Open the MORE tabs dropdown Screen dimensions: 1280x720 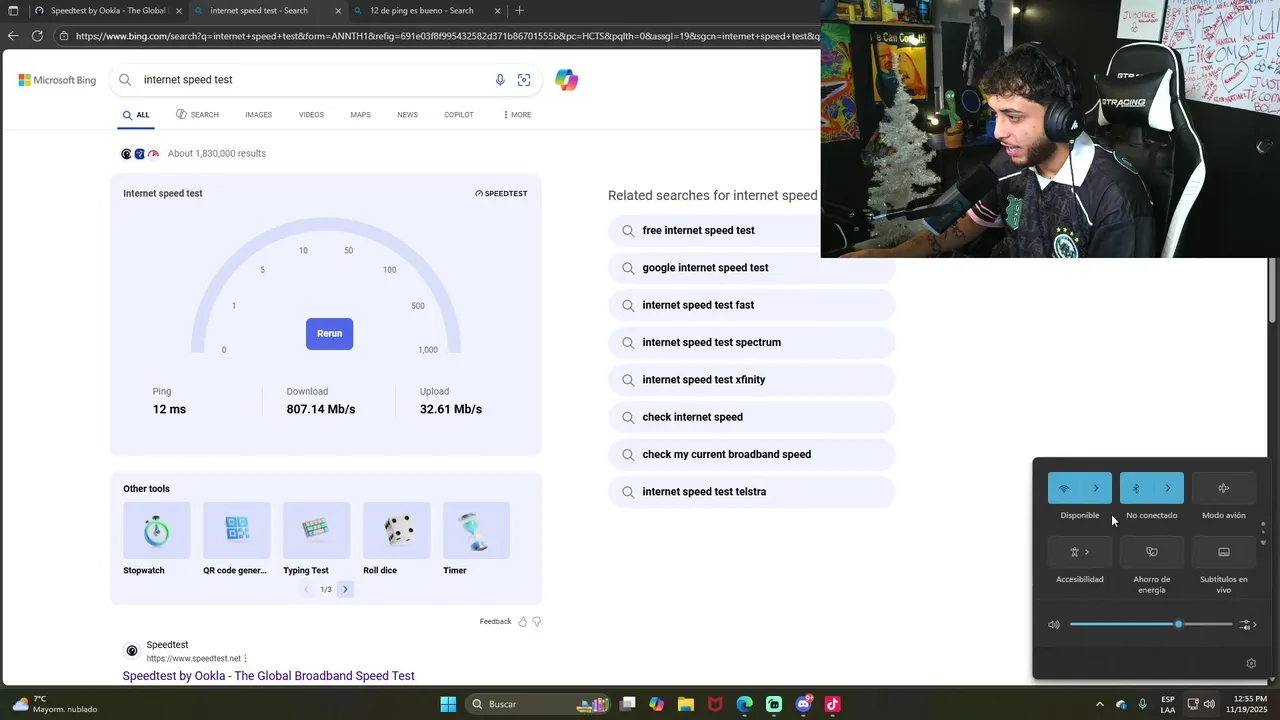click(517, 115)
